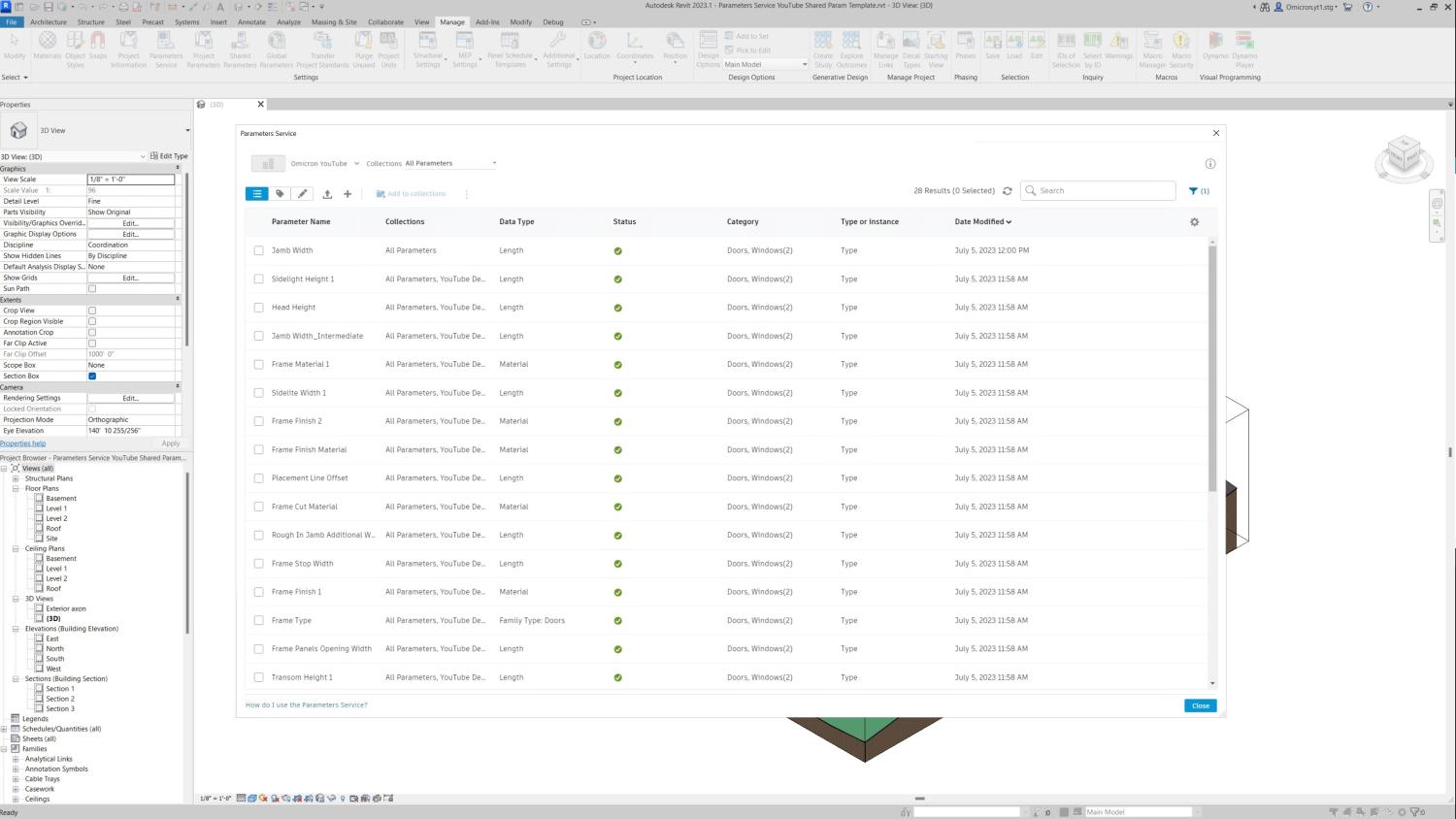Open Shared Parameters from the ribbon
1456x819 pixels.
[240, 49]
